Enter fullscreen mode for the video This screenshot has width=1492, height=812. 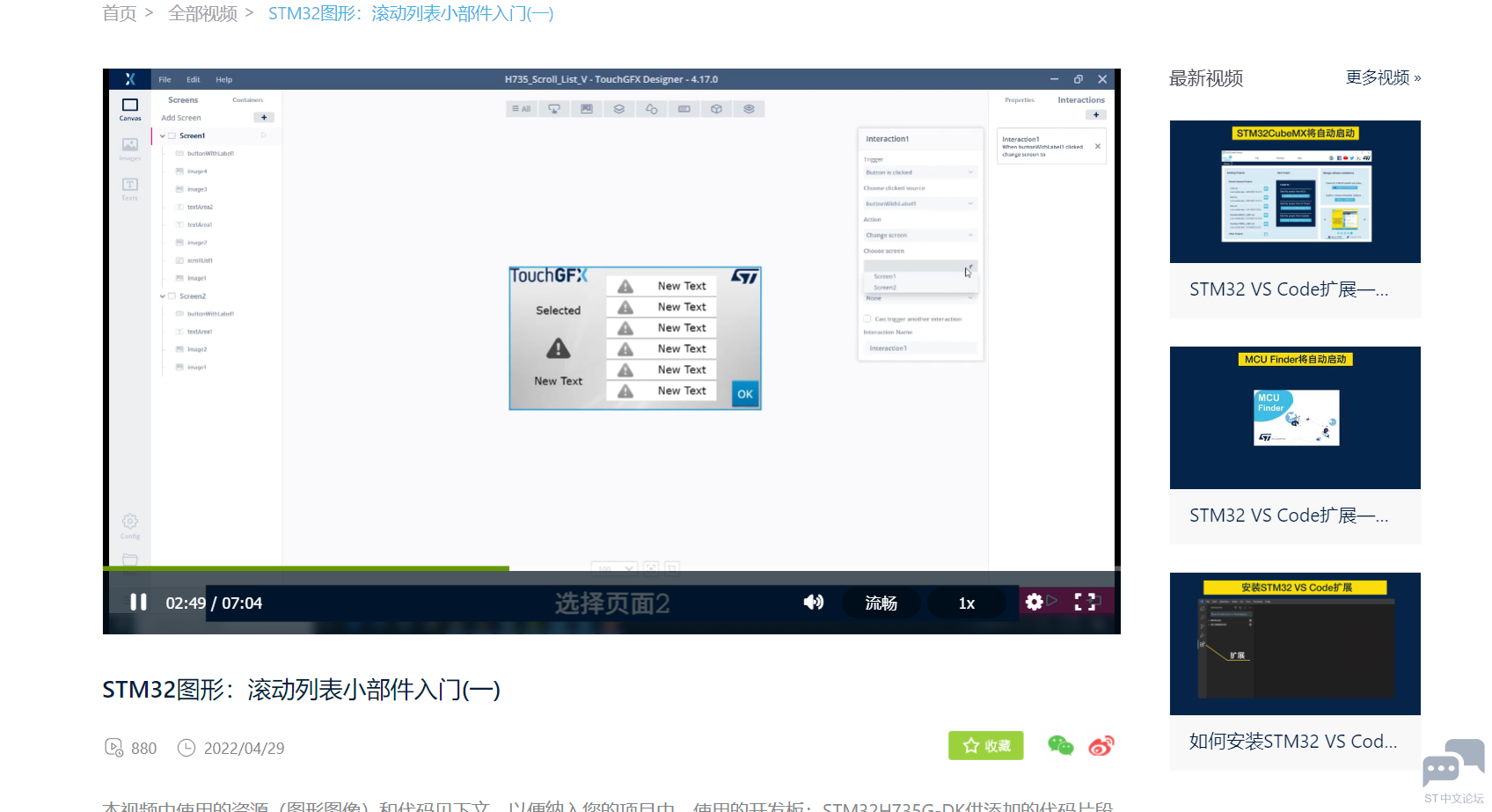(x=1086, y=602)
